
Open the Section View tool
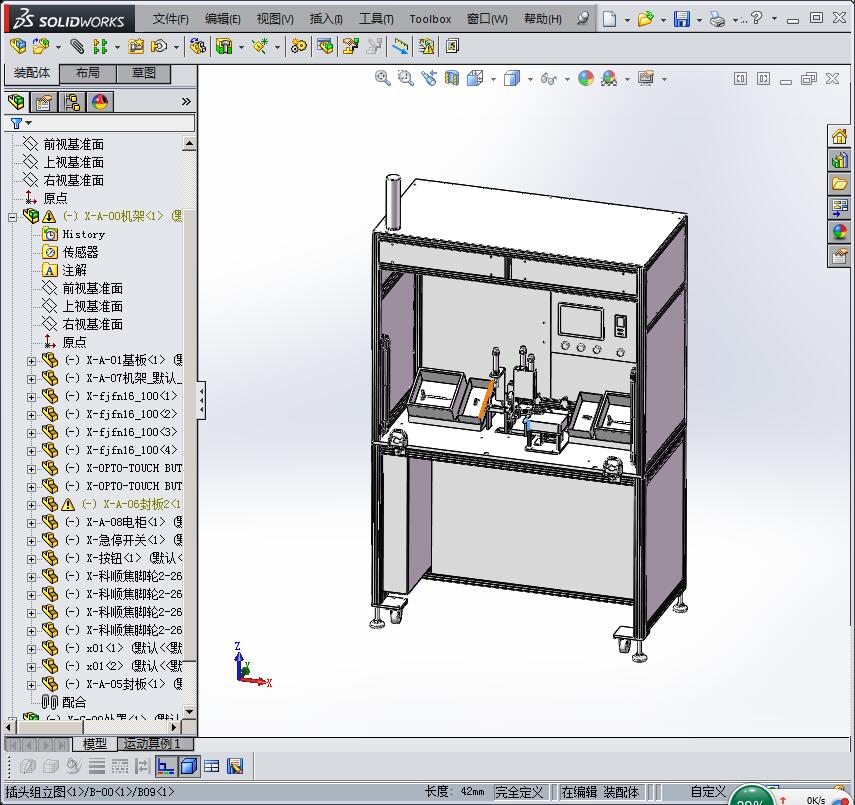[x=452, y=78]
